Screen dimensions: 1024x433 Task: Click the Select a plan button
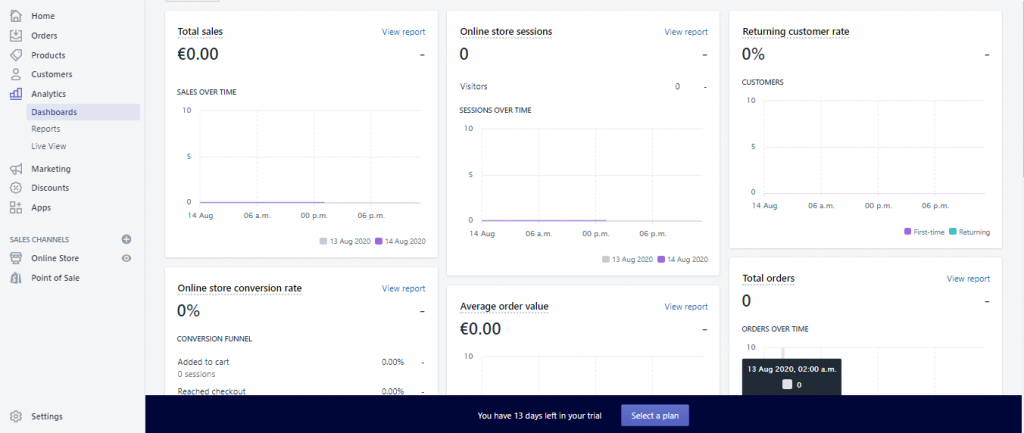click(655, 415)
